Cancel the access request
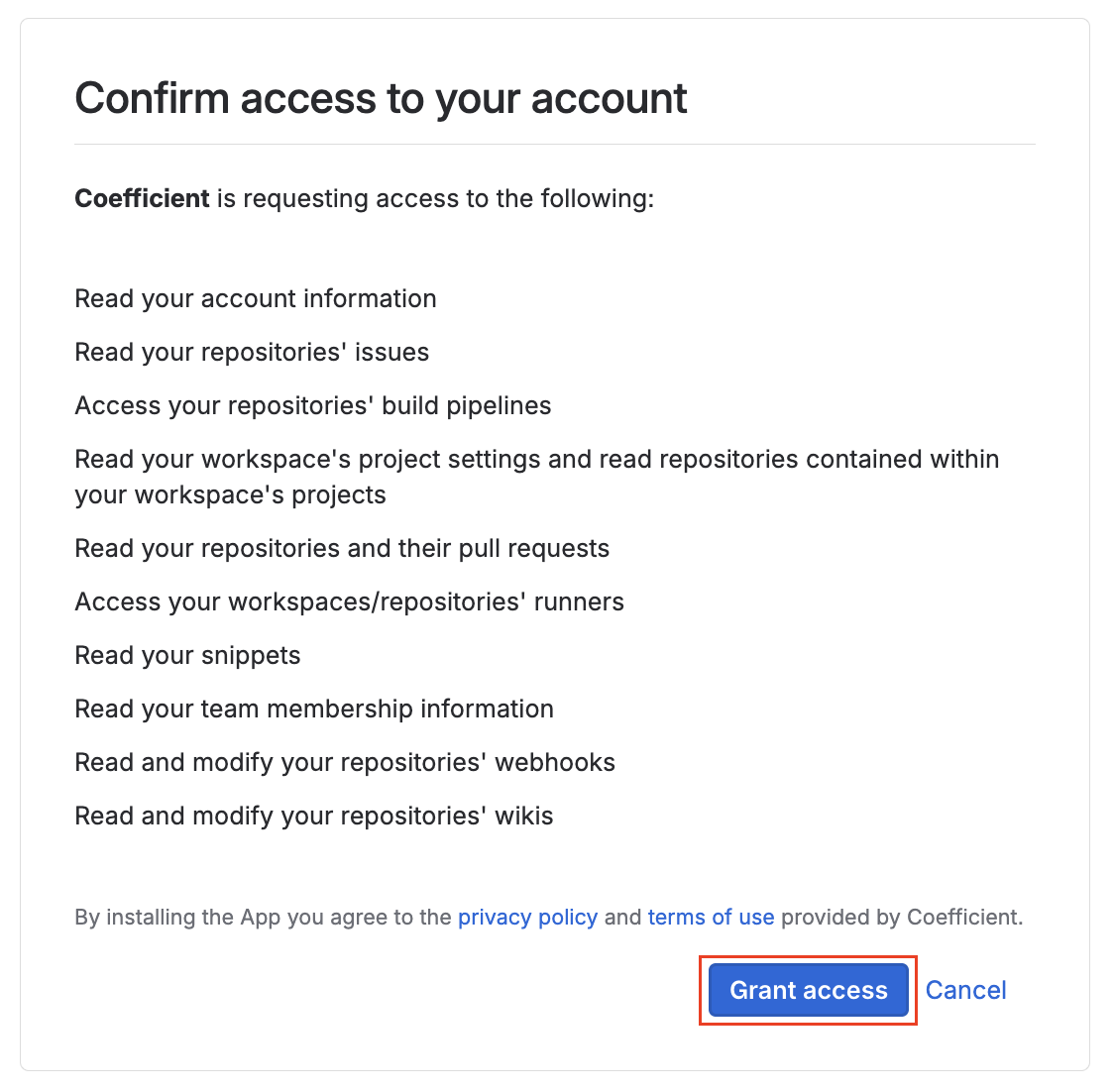The height and width of the screenshot is (1092, 1114). (x=965, y=990)
